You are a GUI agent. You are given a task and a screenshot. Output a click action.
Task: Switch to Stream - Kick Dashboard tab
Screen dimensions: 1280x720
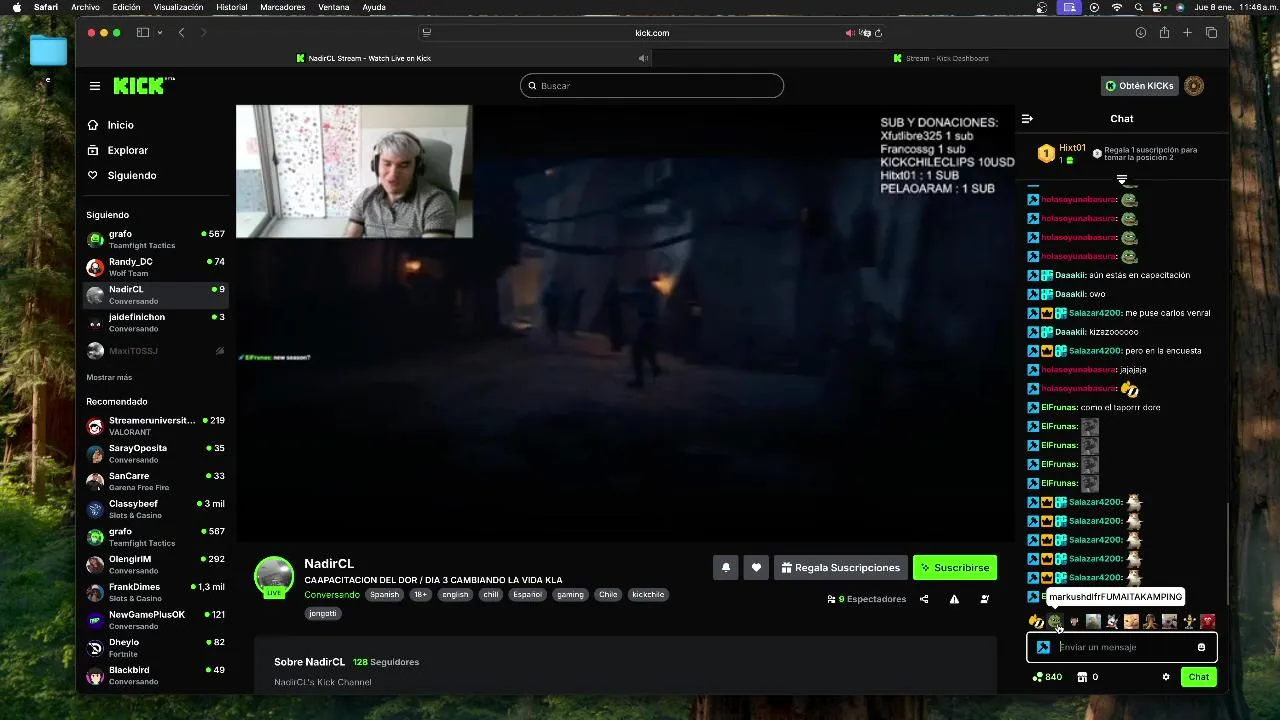tap(940, 58)
